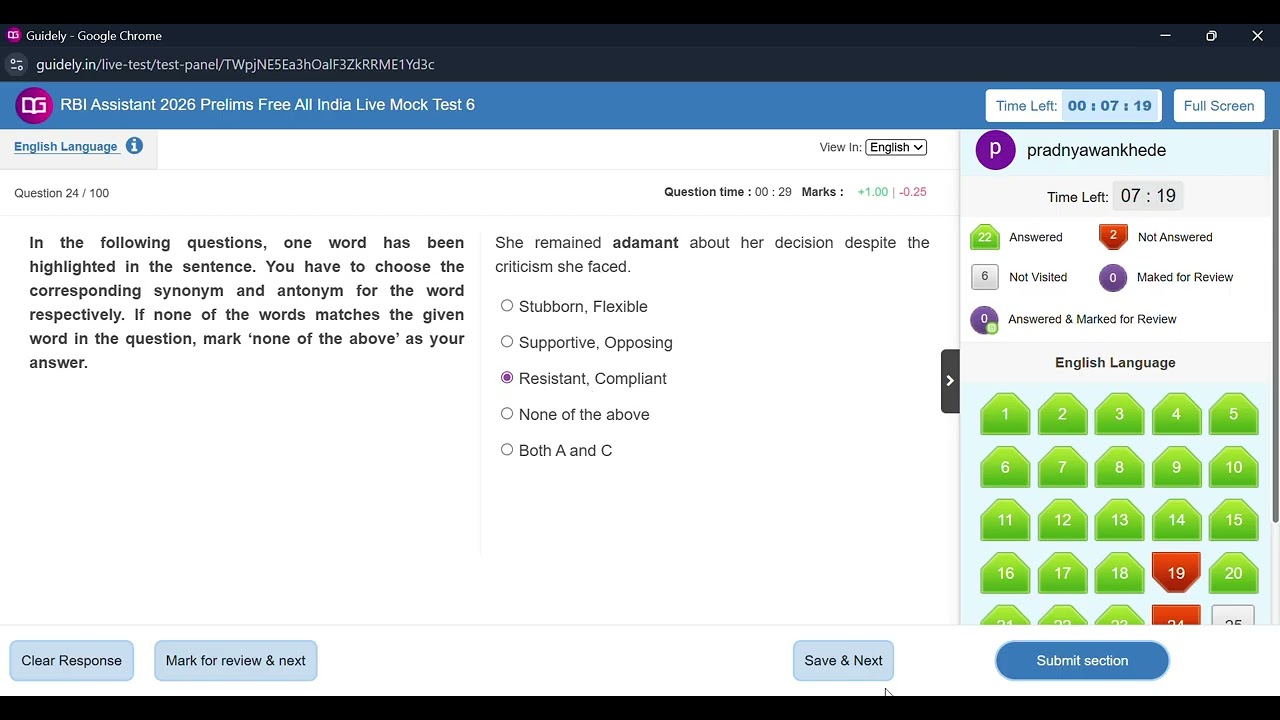Open the English Language section info icon

(x=134, y=146)
